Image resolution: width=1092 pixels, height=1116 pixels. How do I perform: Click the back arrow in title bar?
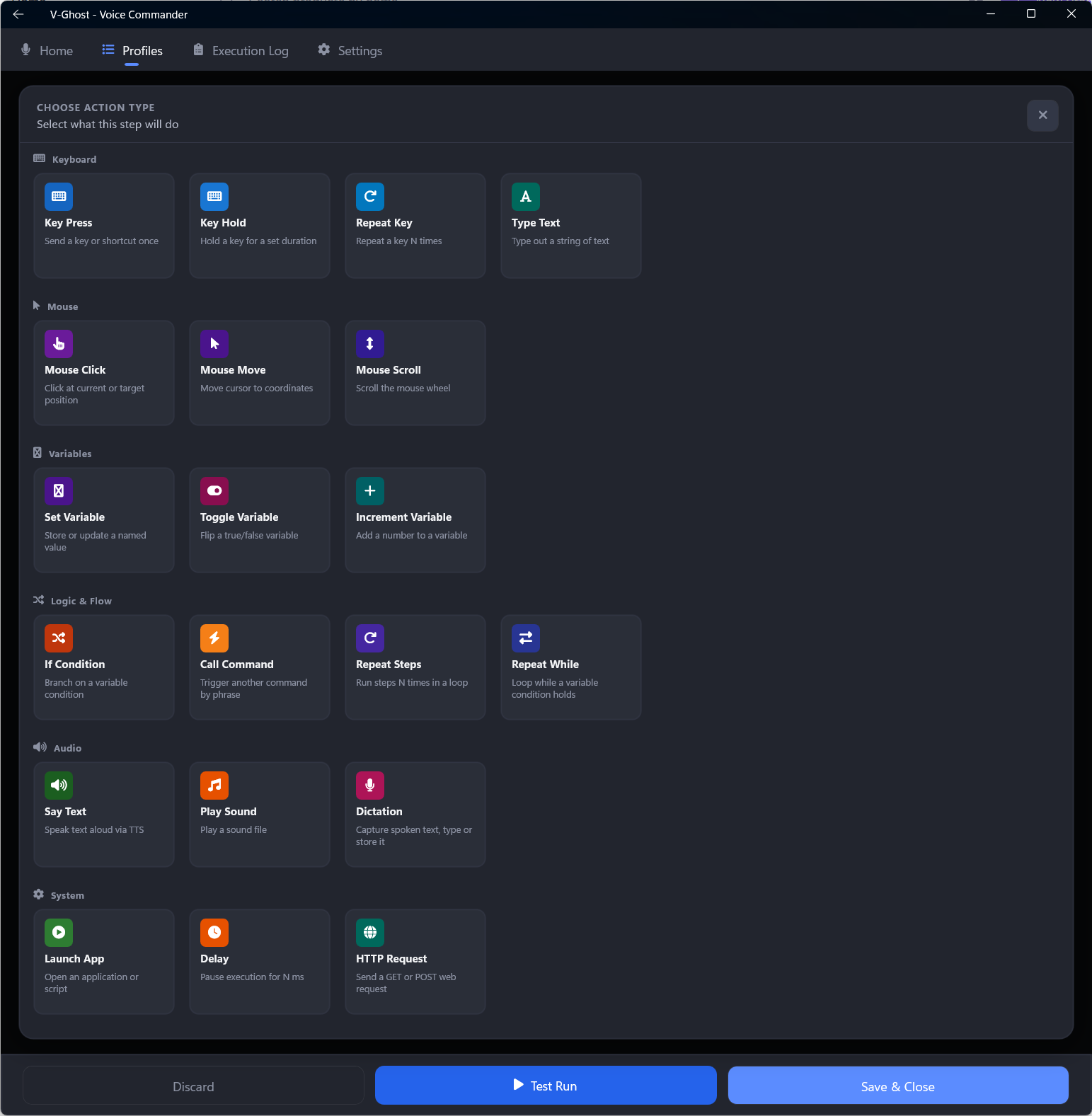click(x=18, y=14)
